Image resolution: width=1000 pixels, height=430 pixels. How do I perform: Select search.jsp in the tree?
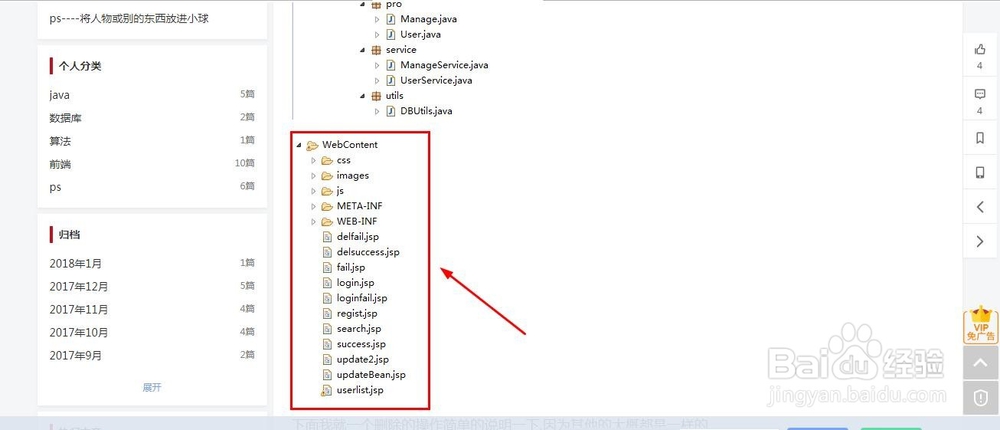359,329
